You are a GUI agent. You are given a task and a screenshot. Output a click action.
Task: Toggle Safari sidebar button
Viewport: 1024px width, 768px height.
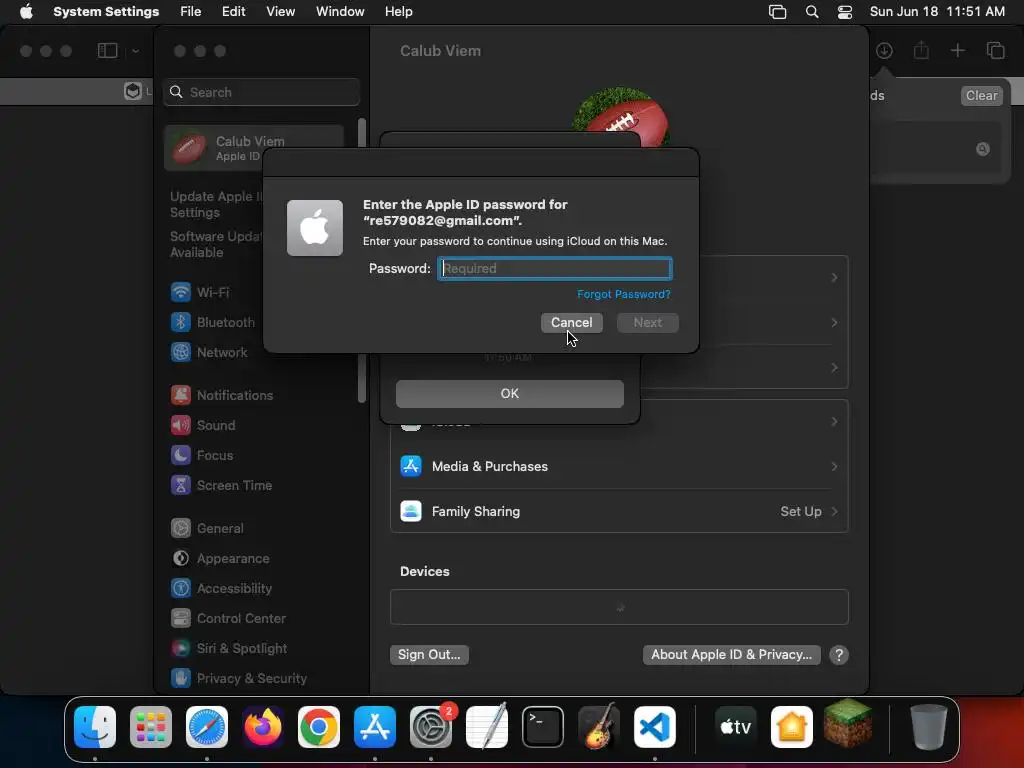[108, 50]
